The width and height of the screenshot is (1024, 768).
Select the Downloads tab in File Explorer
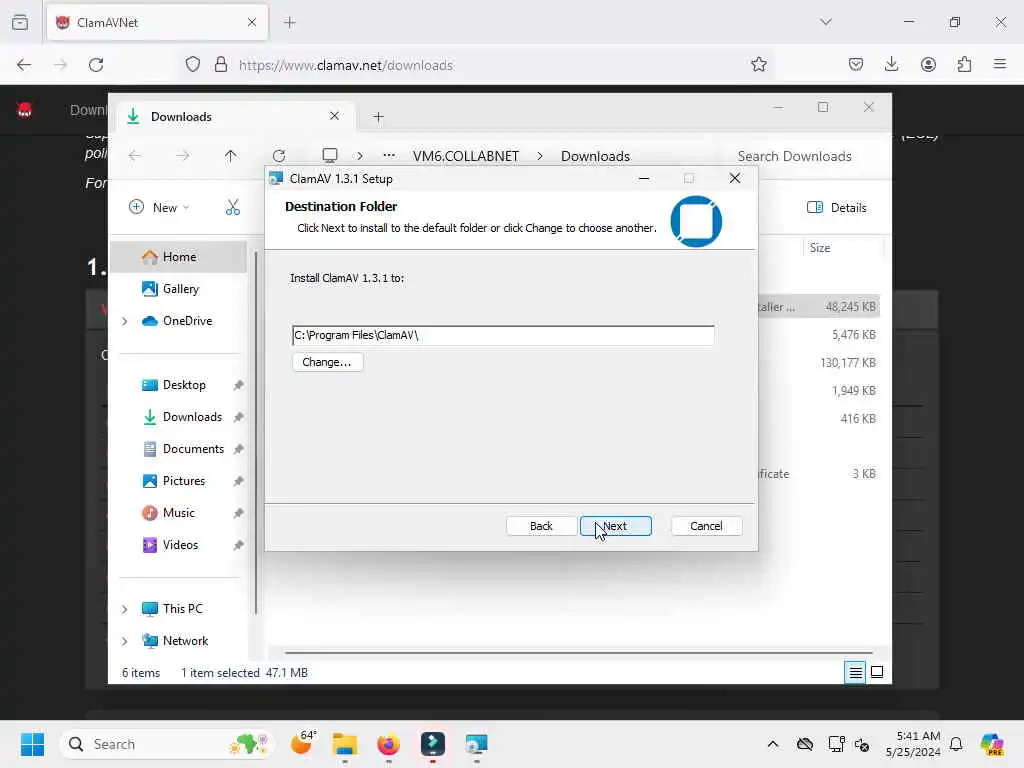coord(234,117)
